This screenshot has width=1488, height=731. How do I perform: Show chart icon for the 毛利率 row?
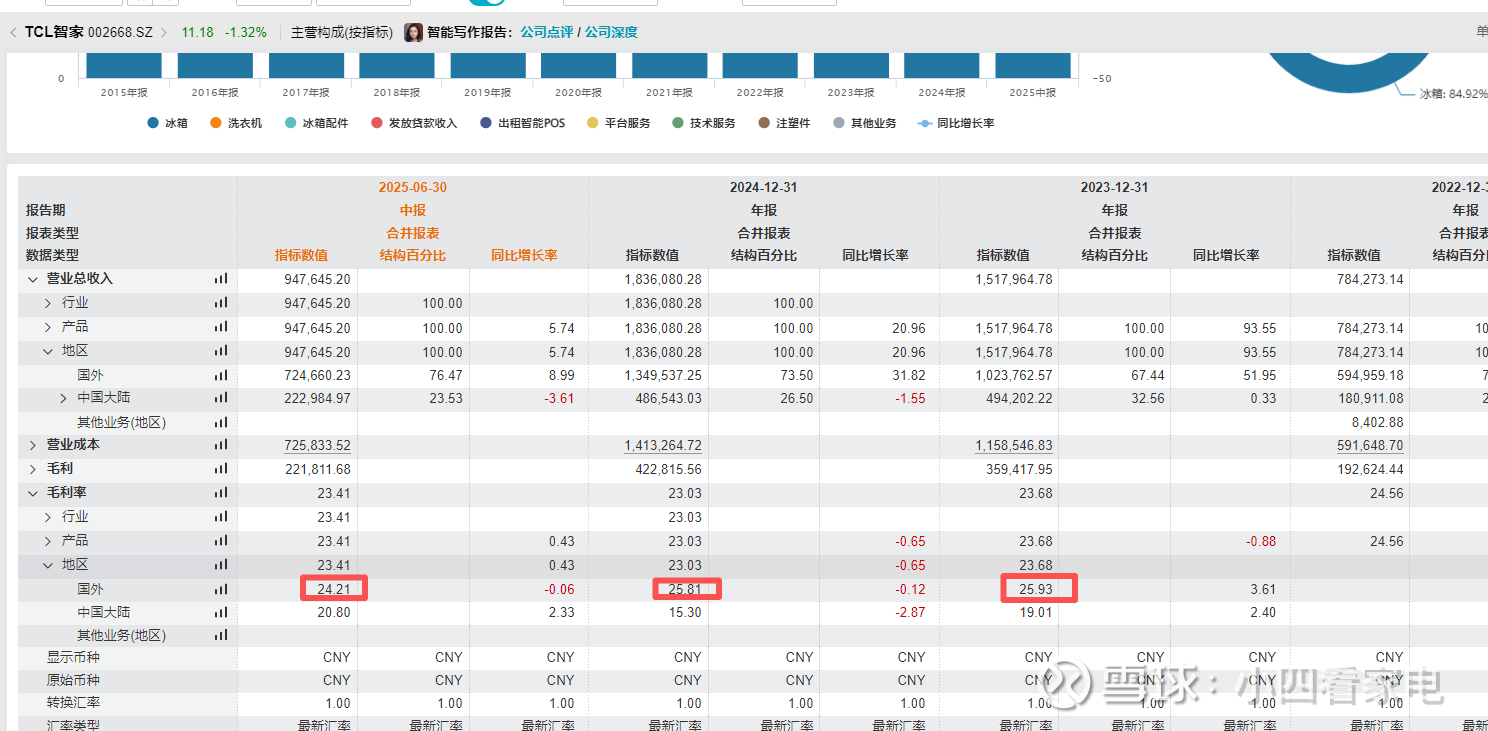221,493
